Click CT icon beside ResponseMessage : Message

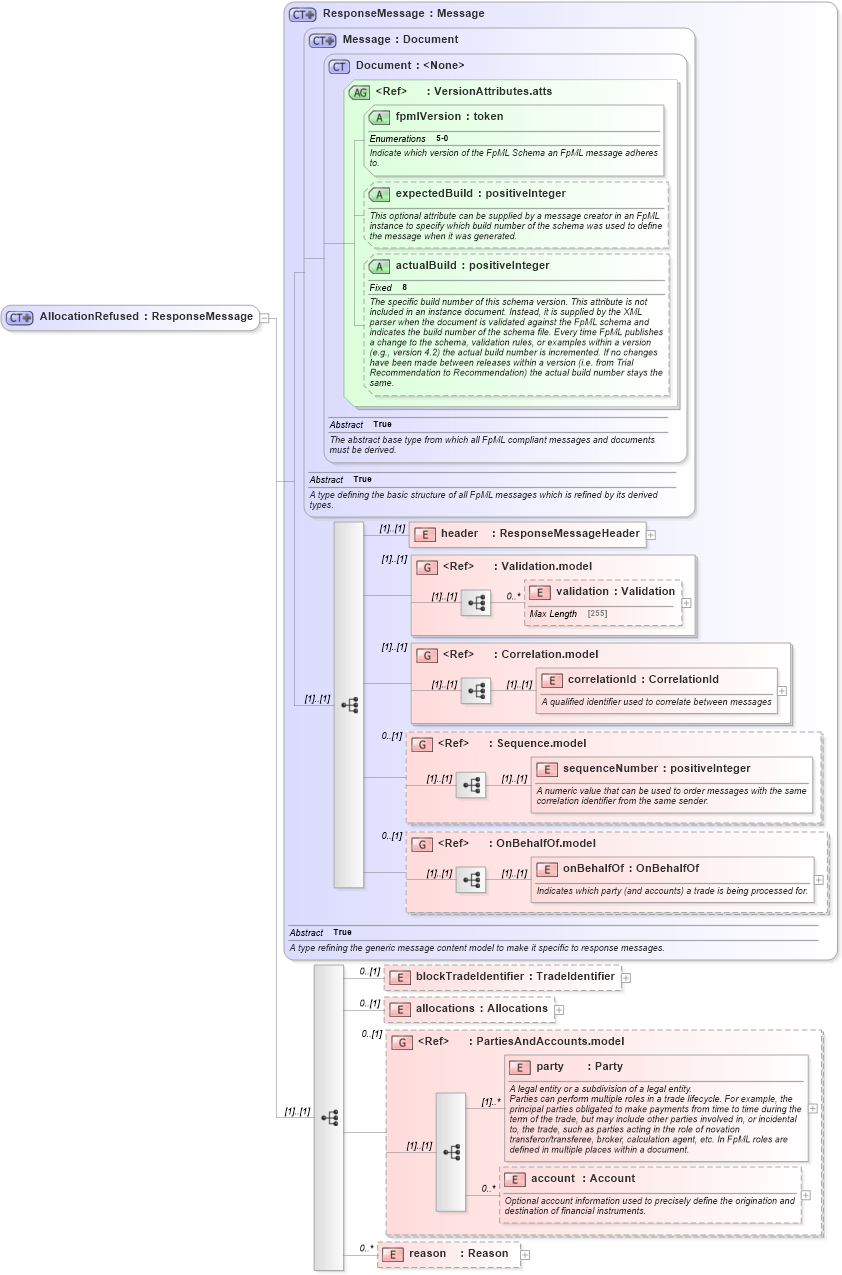pyautogui.click(x=303, y=14)
